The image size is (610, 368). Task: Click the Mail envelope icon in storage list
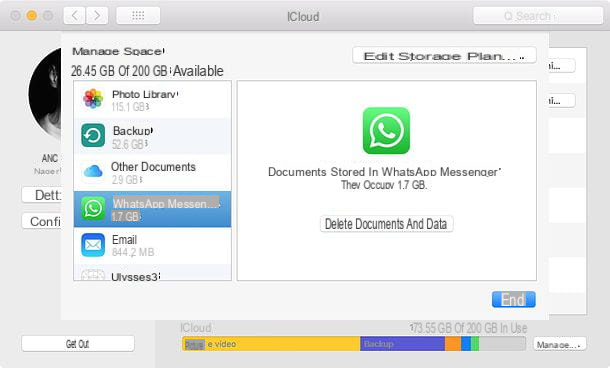click(93, 245)
